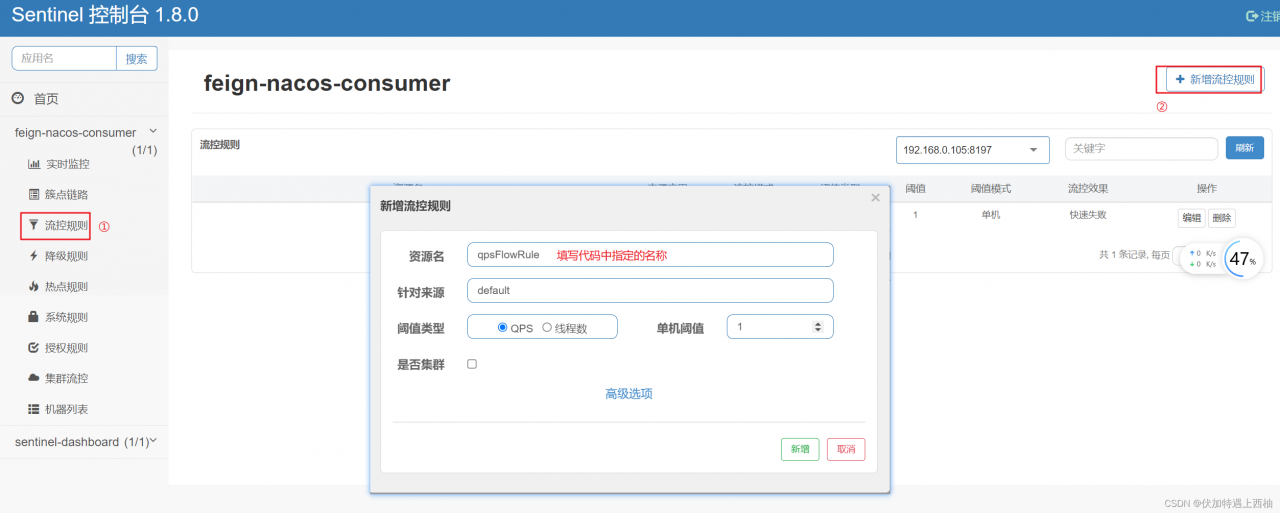
Task: Select the 线程数 radio button
Action: tap(547, 327)
